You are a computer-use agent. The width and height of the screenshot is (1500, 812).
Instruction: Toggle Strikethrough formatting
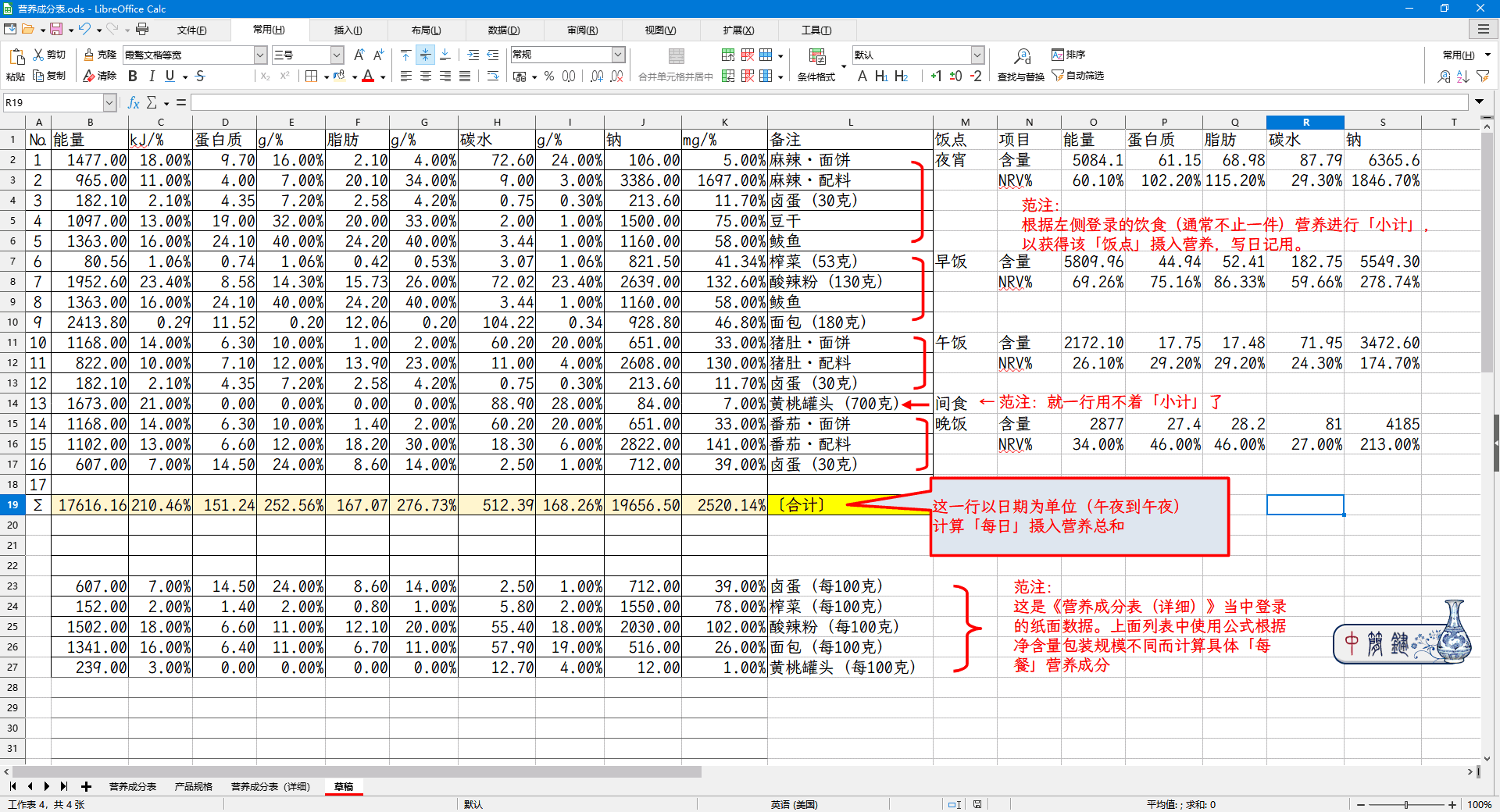(x=200, y=76)
